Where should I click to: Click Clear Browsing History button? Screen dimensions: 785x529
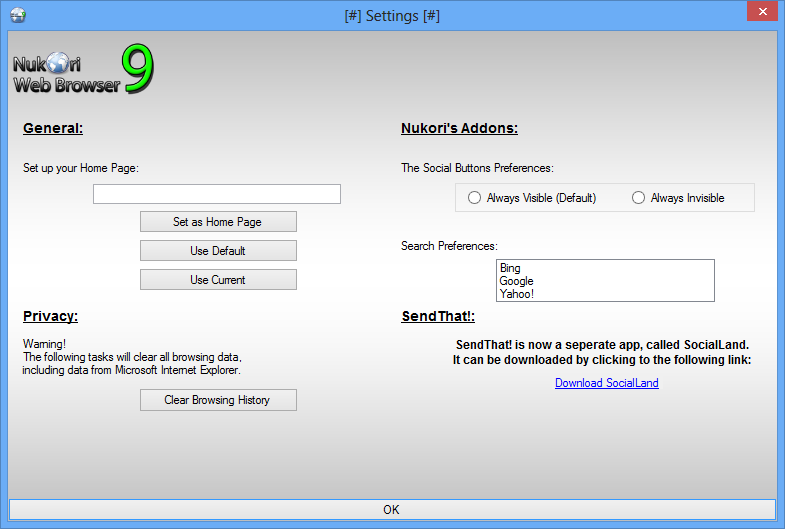tap(218, 400)
